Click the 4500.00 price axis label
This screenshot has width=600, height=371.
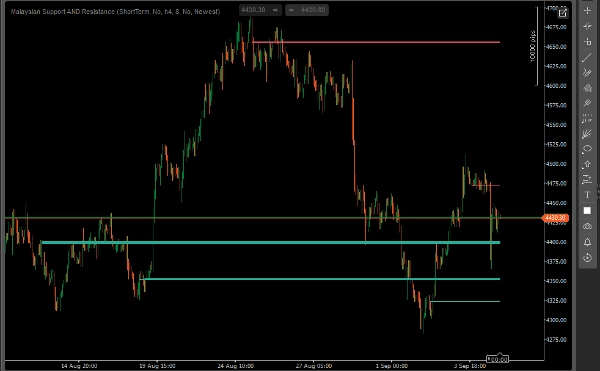[557, 164]
